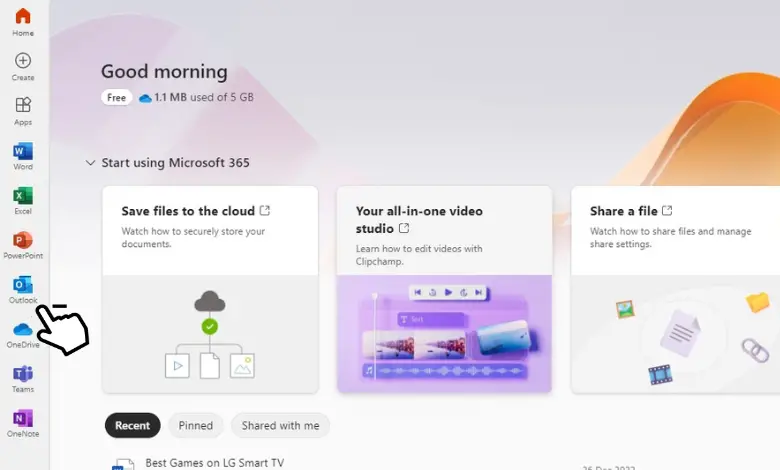Launch Word from the sidebar
Image resolution: width=780 pixels, height=470 pixels.
coord(23,156)
